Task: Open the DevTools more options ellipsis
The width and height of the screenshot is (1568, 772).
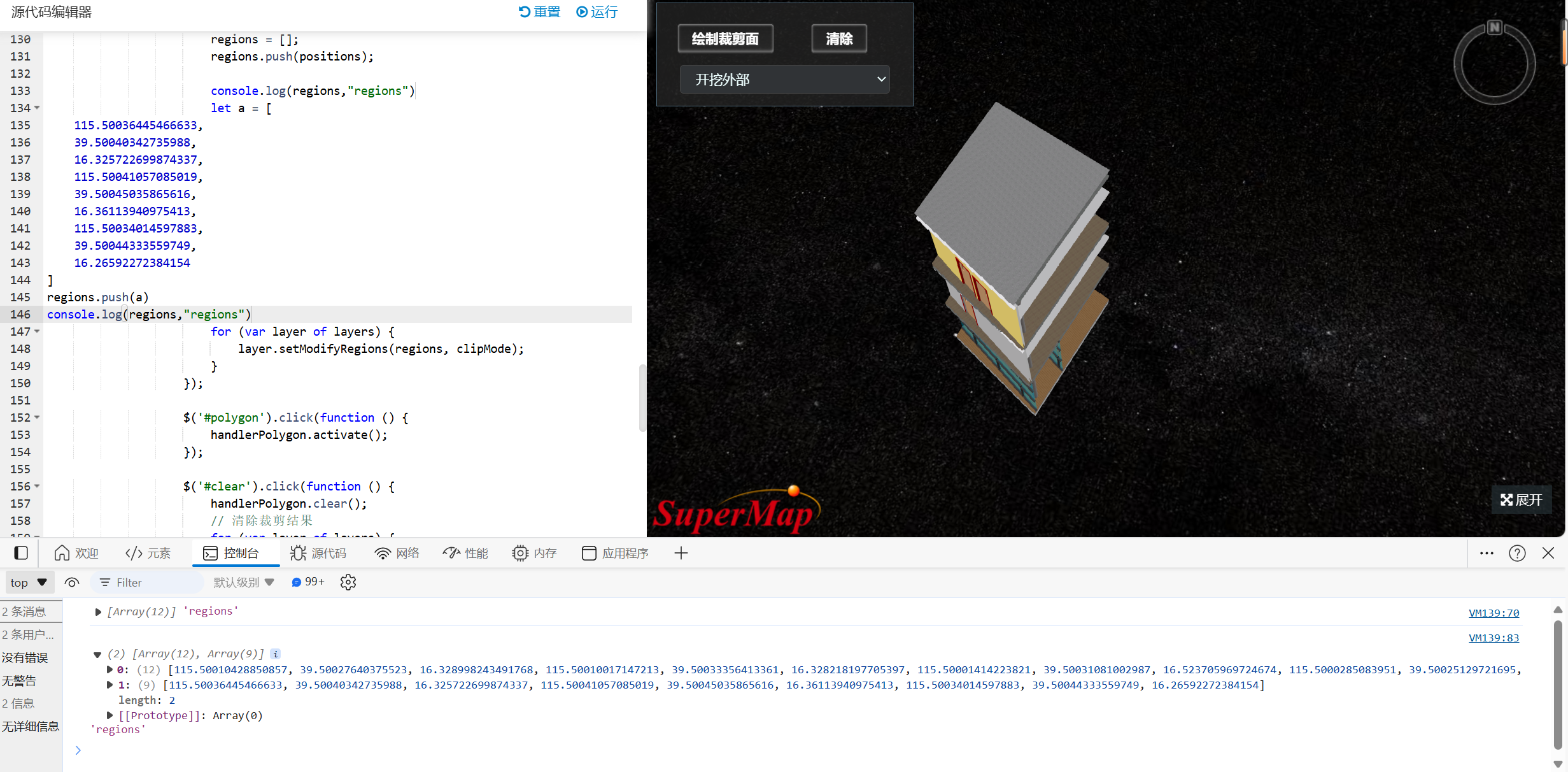Action: (1487, 553)
